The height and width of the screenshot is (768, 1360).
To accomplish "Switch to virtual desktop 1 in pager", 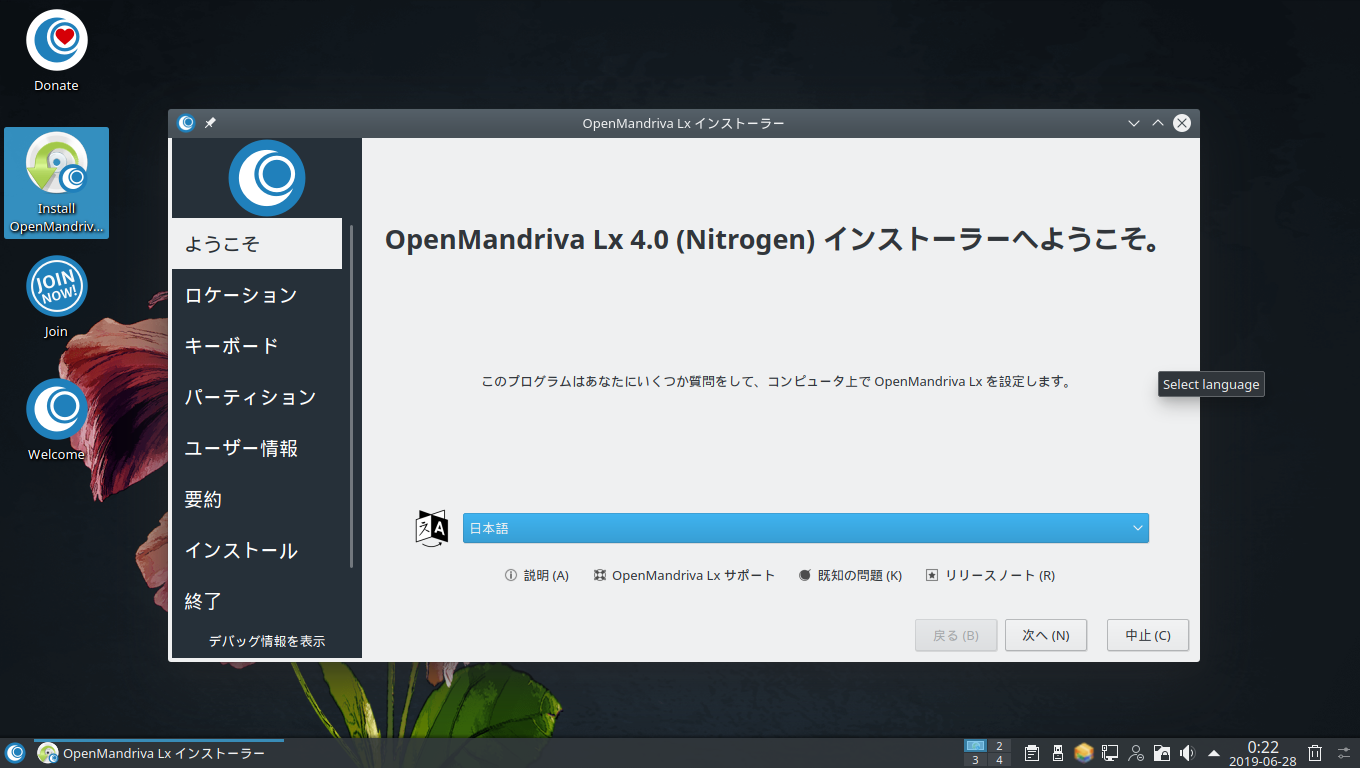I will (975, 746).
